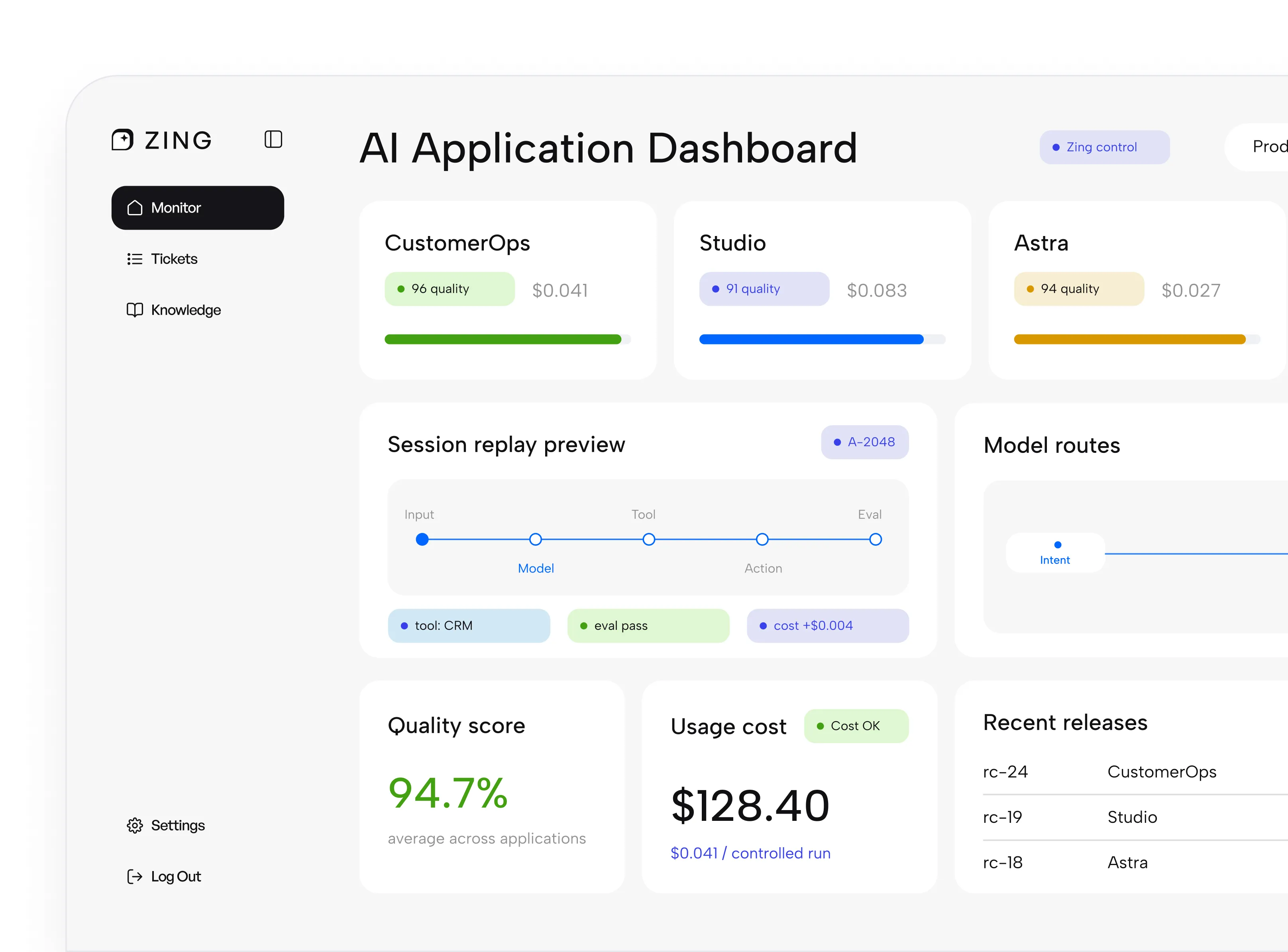Click the partially visible Prod button
The width and height of the screenshot is (1288, 952).
click(1257, 147)
